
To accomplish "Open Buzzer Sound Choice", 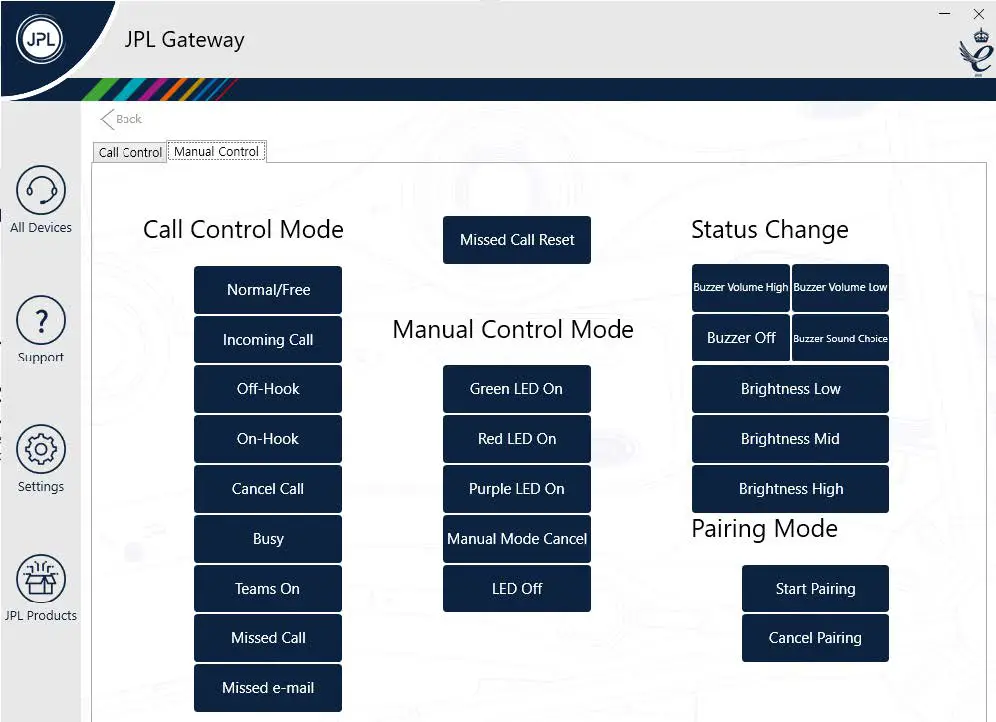I will [x=840, y=338].
